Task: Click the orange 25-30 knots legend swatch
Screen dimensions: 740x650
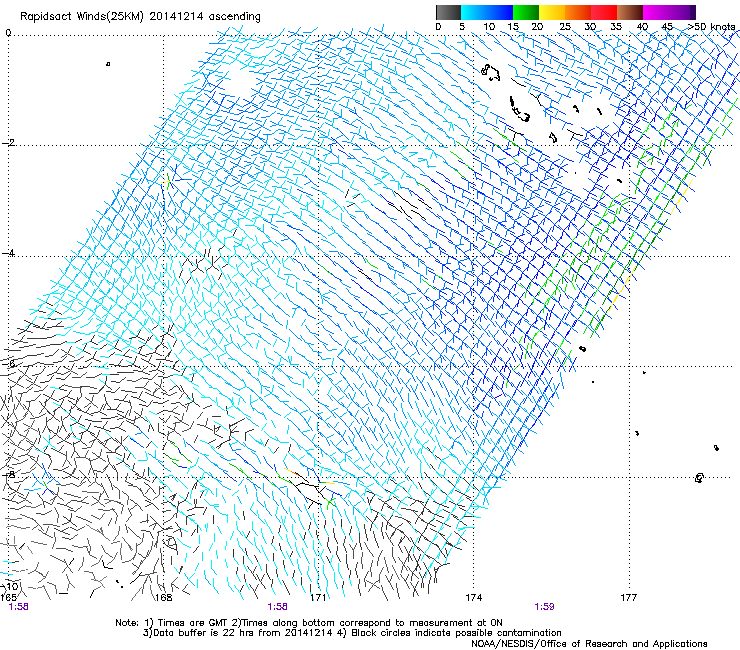Action: 578,12
